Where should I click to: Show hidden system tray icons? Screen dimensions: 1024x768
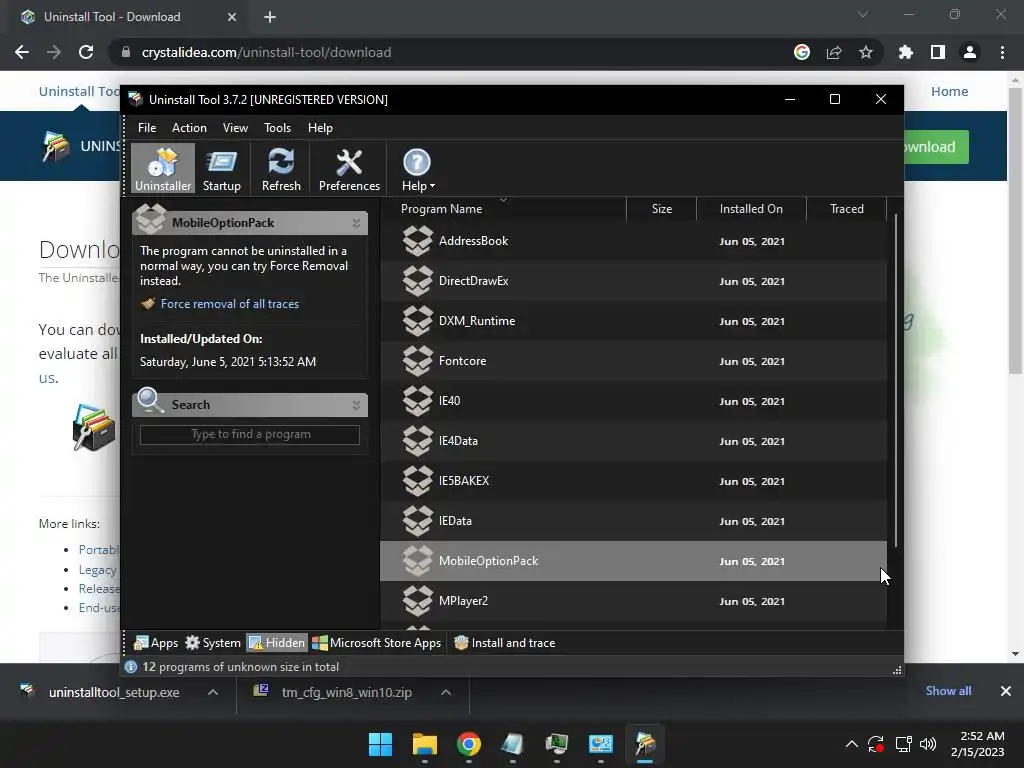click(x=852, y=744)
